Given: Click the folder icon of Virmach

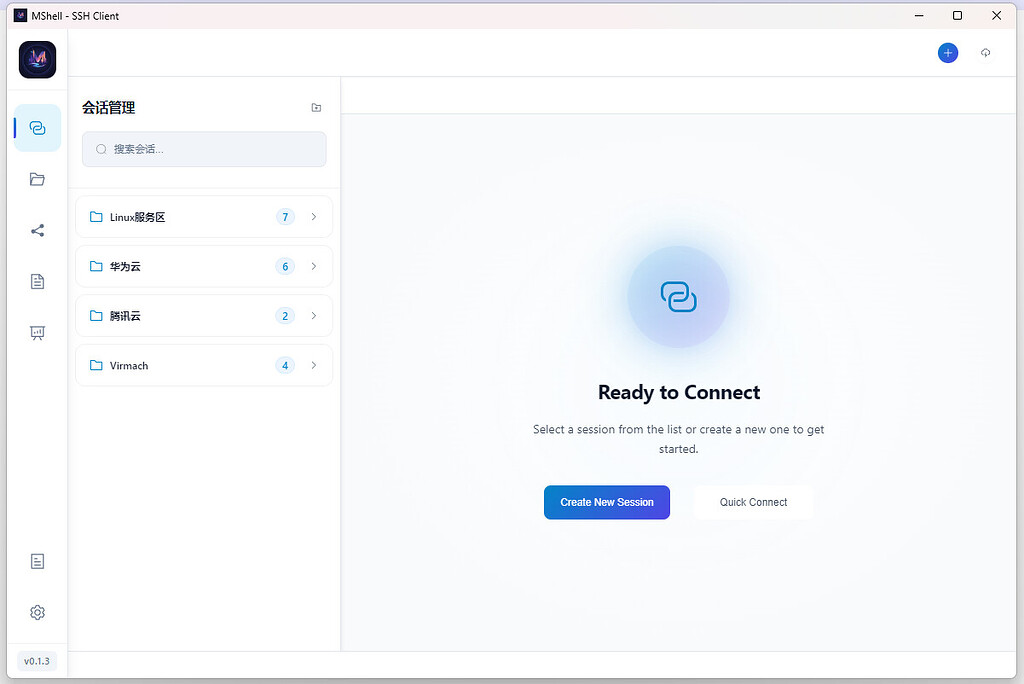Looking at the screenshot, I should 96,365.
